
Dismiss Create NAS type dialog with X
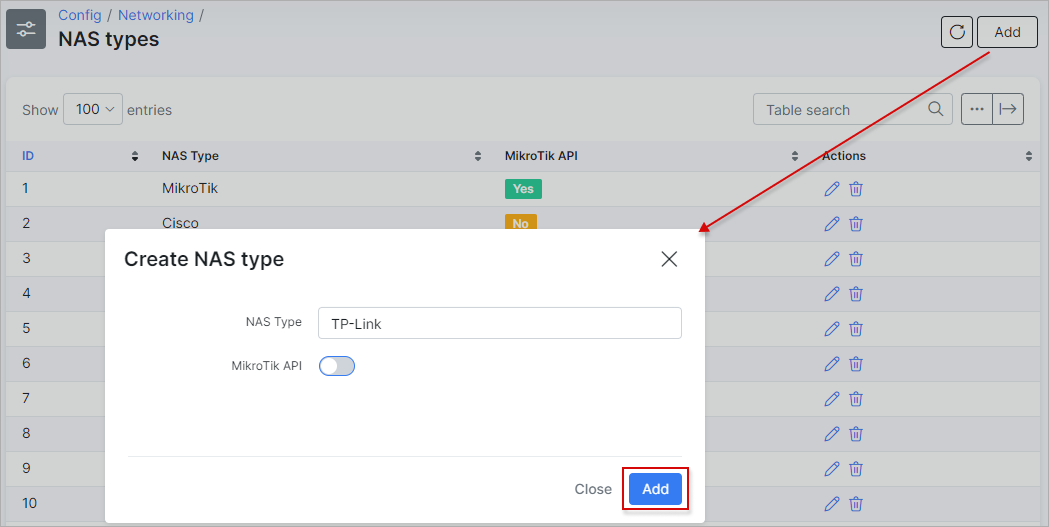coord(669,259)
